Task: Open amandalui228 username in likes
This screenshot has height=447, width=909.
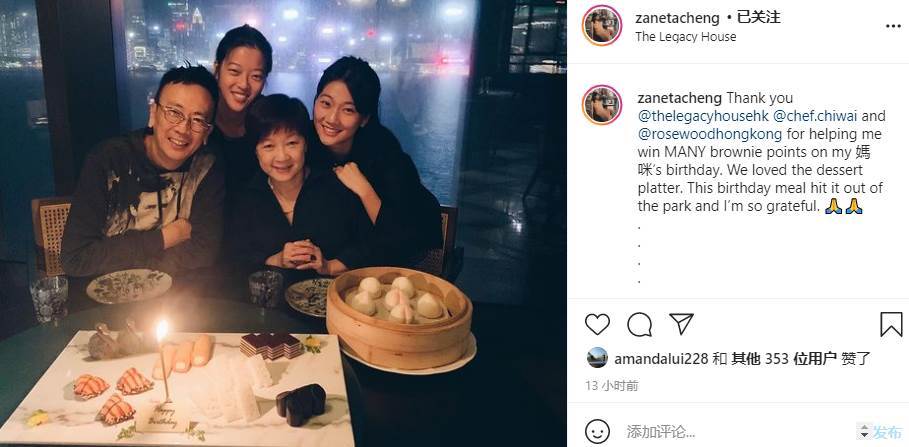Action: click(x=661, y=359)
